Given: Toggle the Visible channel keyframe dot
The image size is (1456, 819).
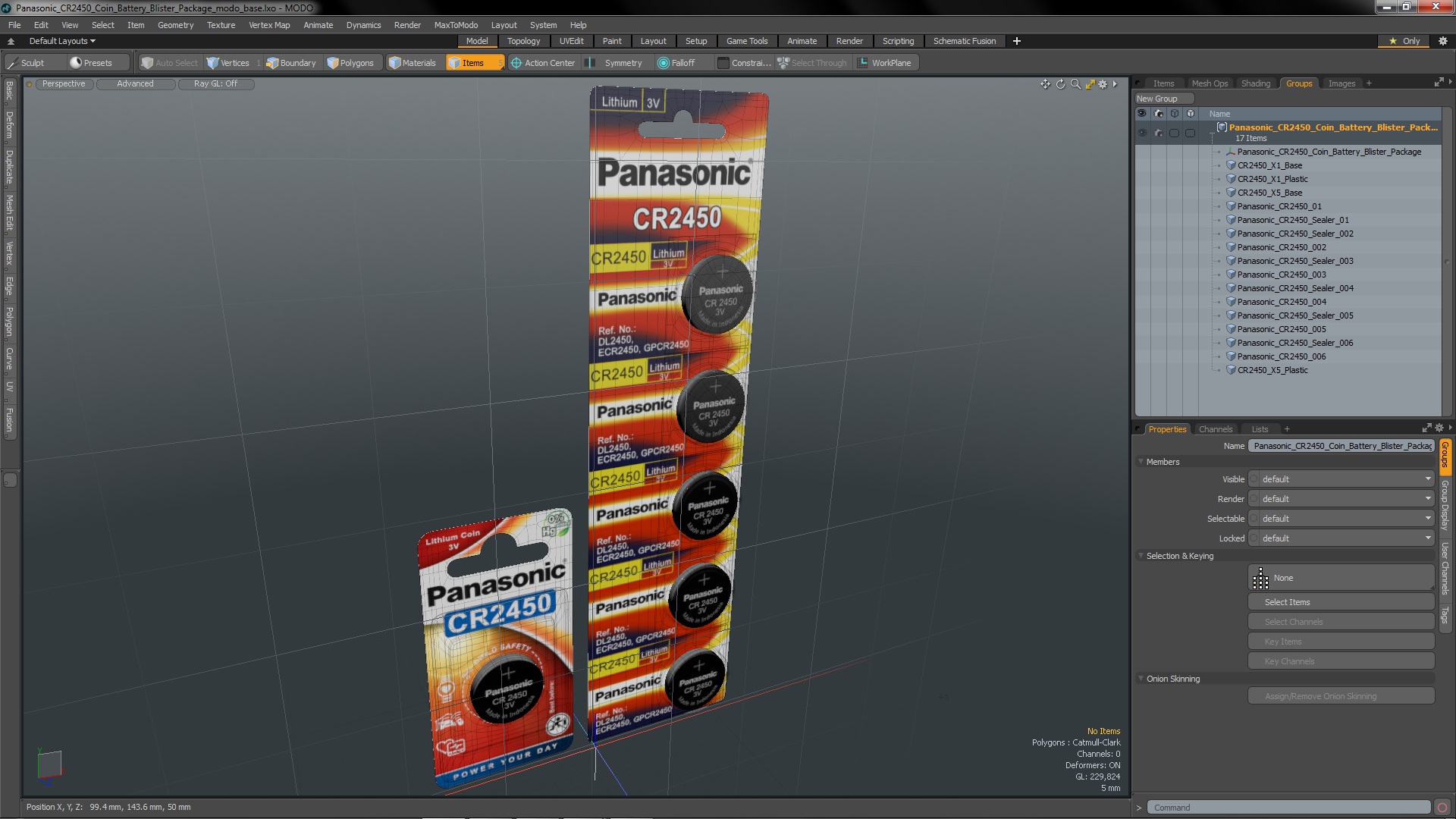Looking at the screenshot, I should (x=1254, y=479).
